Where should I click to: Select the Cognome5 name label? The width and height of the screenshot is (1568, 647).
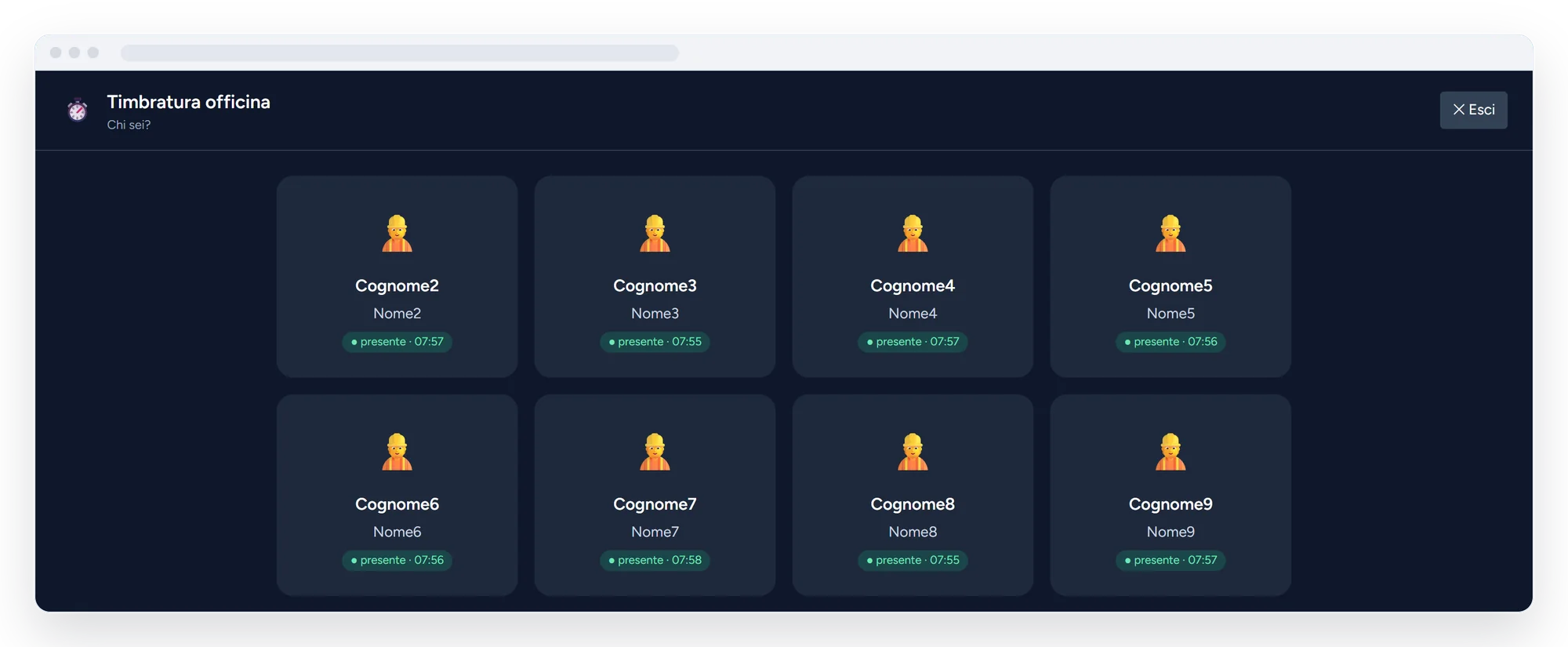coord(1171,285)
